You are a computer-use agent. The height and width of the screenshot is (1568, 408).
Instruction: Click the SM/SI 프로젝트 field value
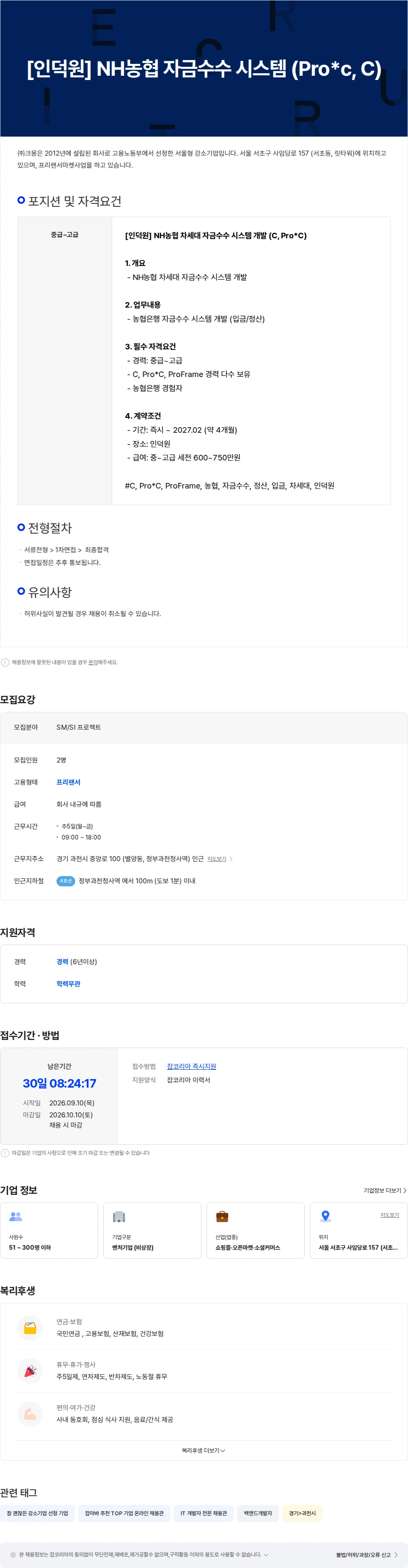click(79, 727)
